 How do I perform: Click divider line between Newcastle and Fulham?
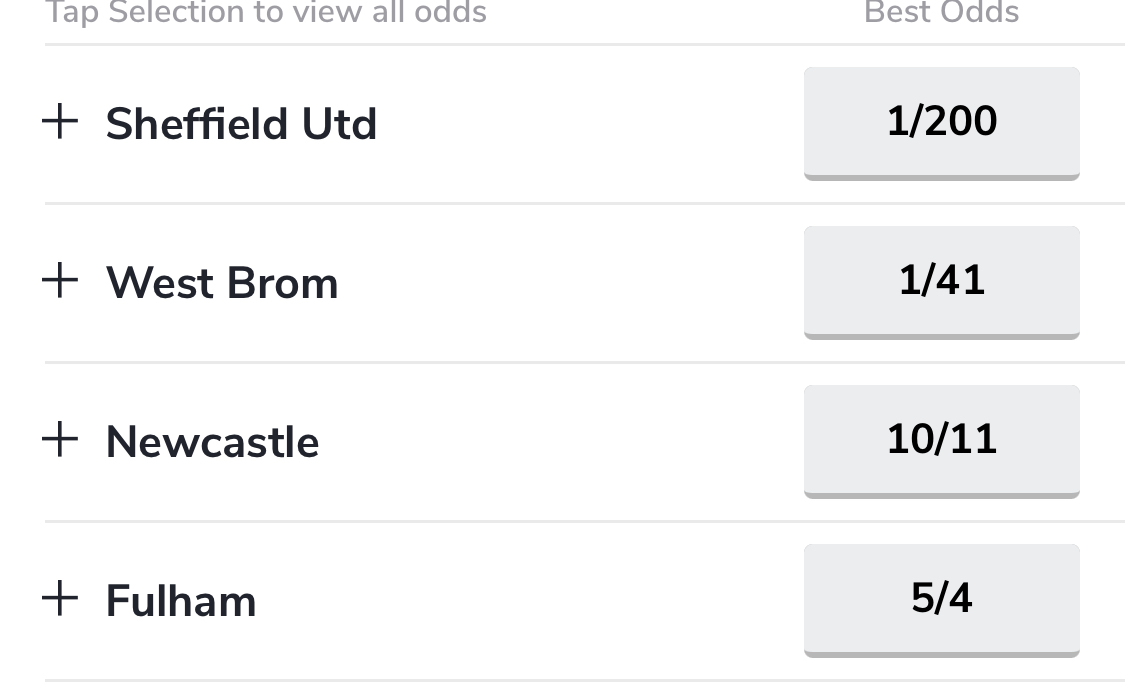(x=585, y=522)
